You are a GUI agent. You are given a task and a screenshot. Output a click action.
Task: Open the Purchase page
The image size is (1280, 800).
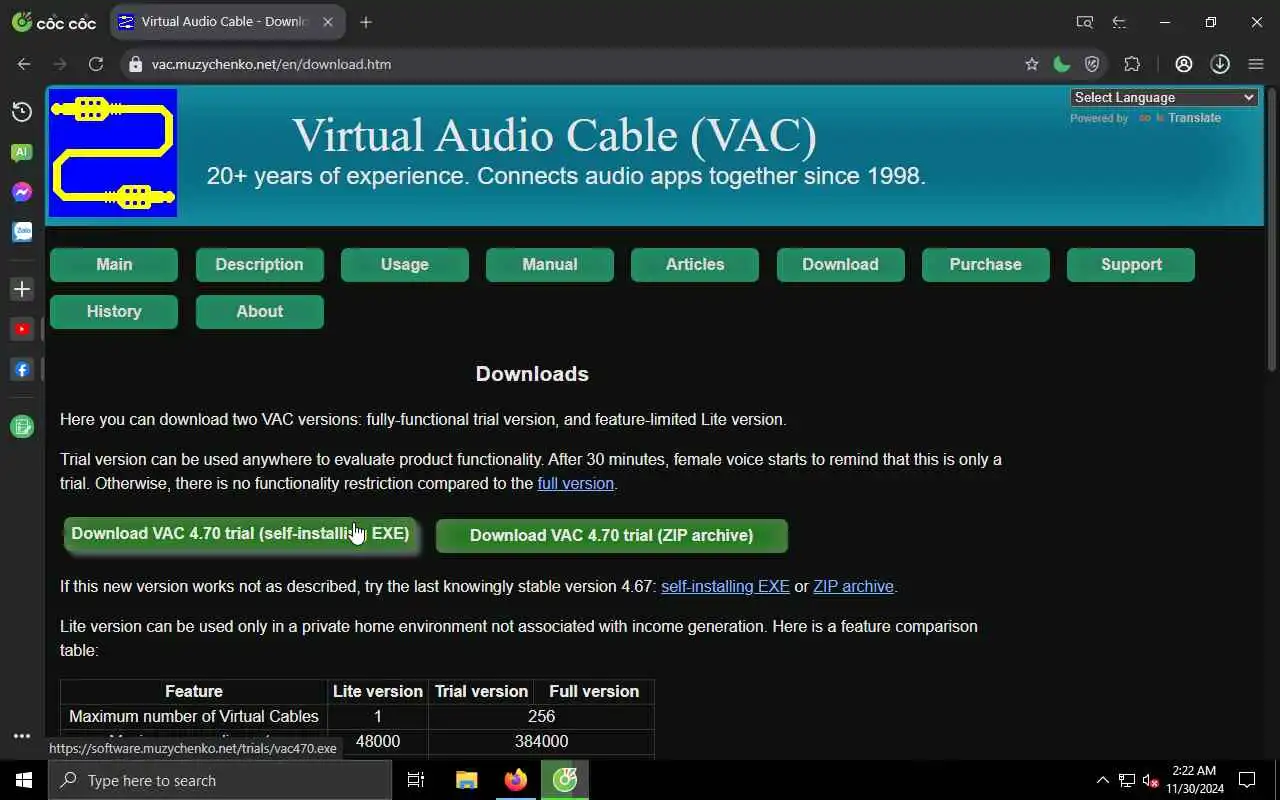tap(986, 265)
